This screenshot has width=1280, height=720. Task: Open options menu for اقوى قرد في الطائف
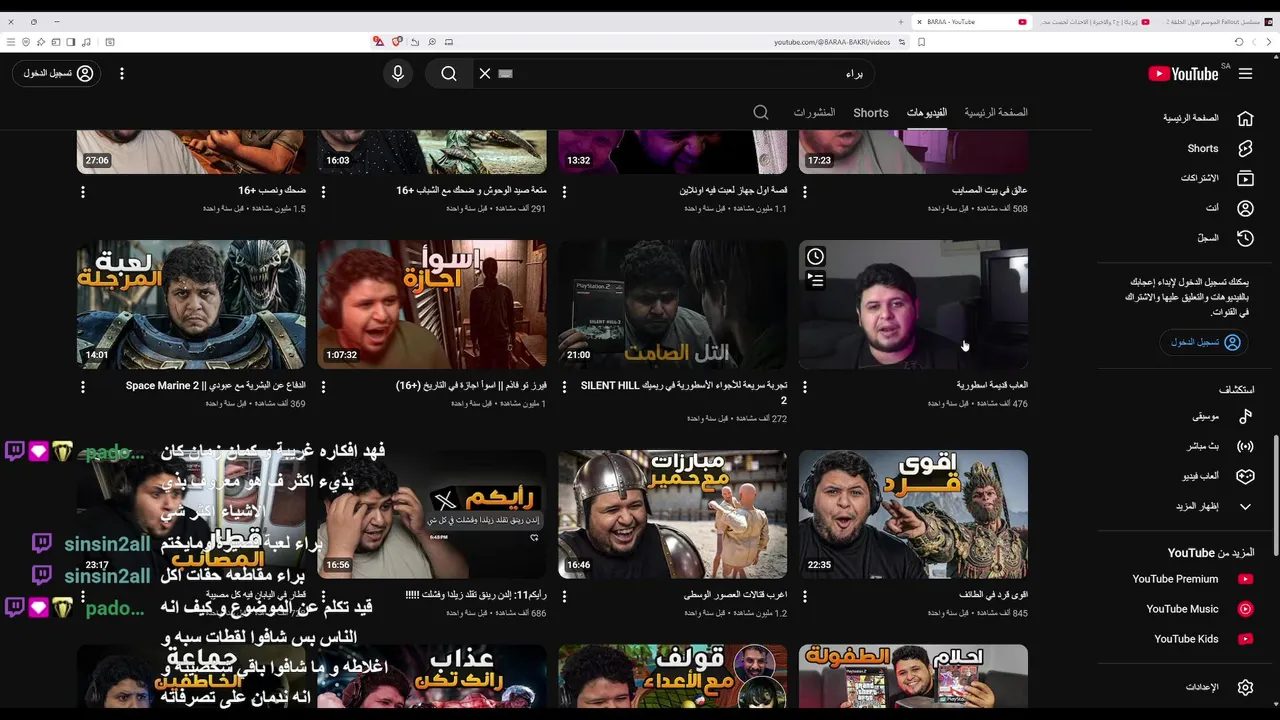(x=805, y=596)
